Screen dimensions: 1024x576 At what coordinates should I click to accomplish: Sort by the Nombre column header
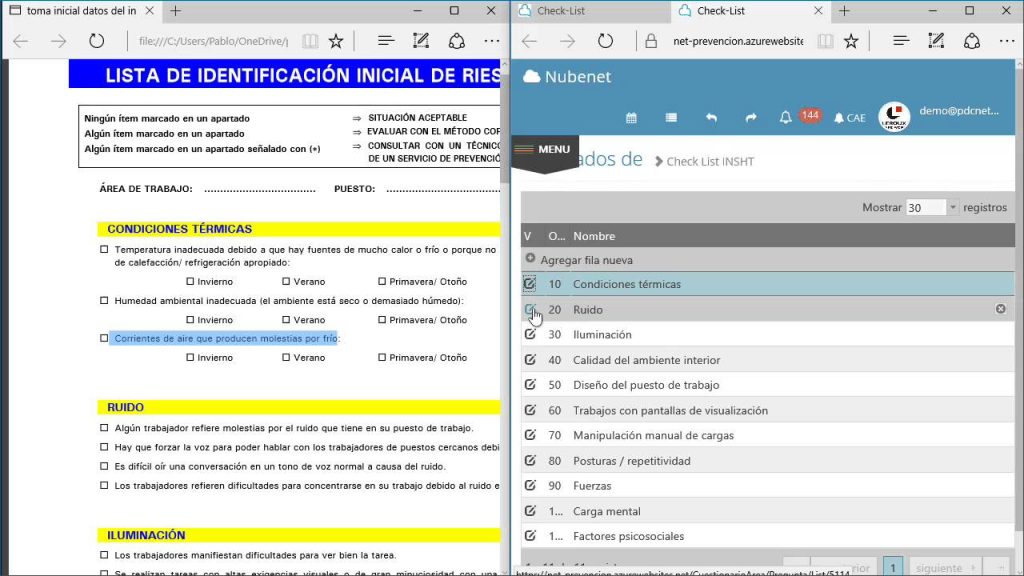(594, 236)
